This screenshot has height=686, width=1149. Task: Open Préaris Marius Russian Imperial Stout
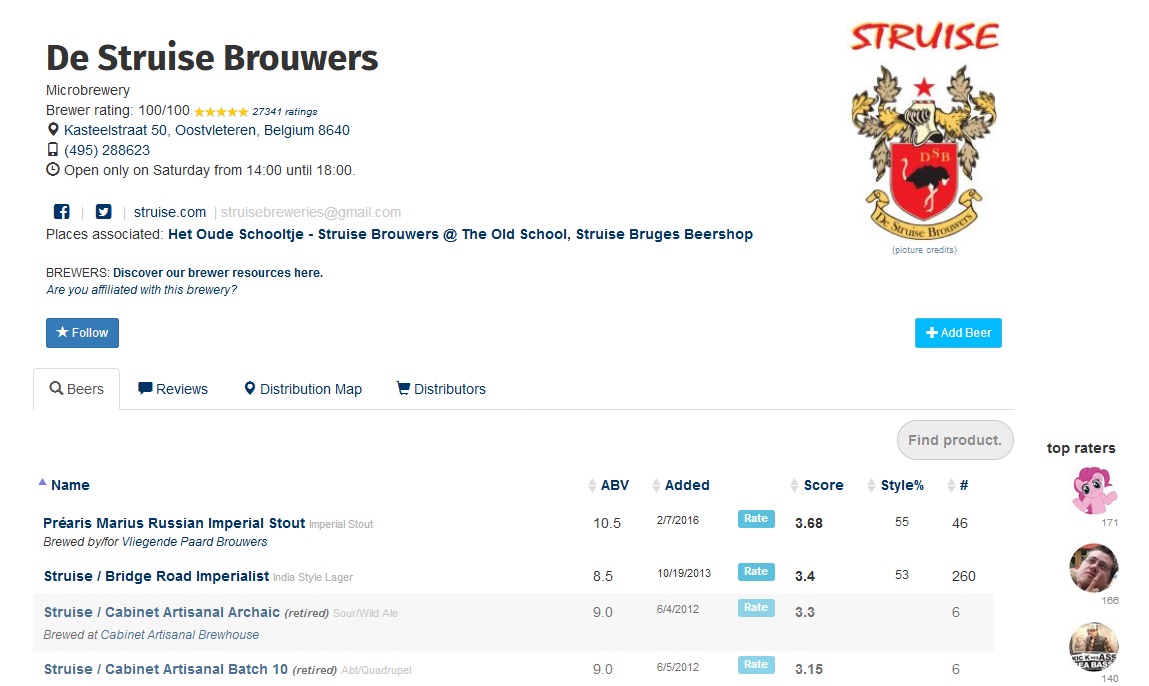pyautogui.click(x=174, y=523)
